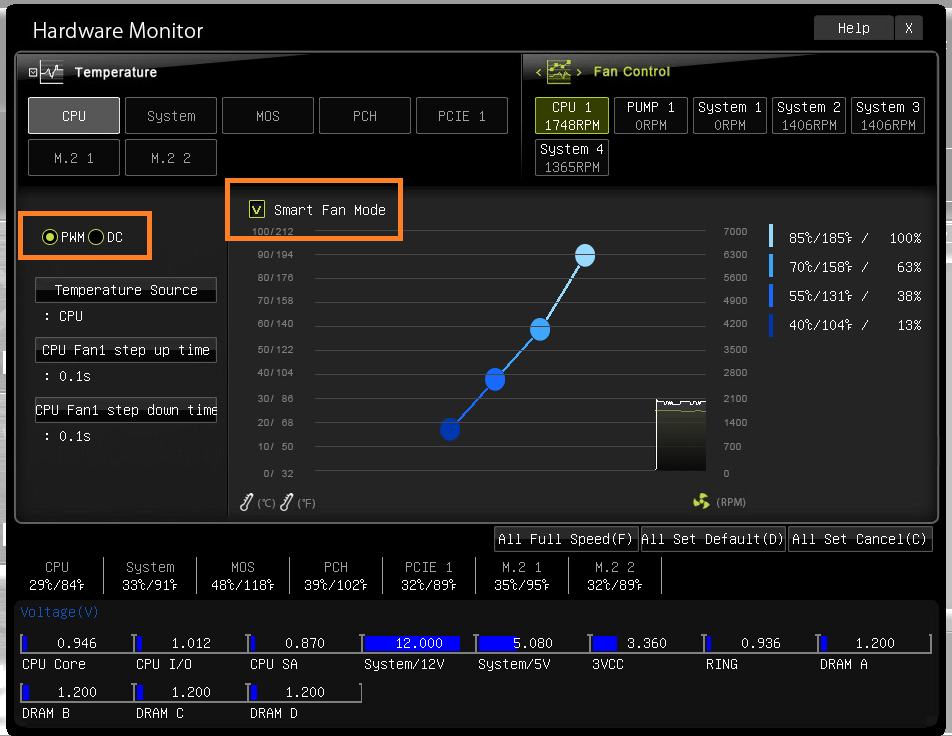
Task: Click the CPU 29°C/84°F reading
Action: 56,576
